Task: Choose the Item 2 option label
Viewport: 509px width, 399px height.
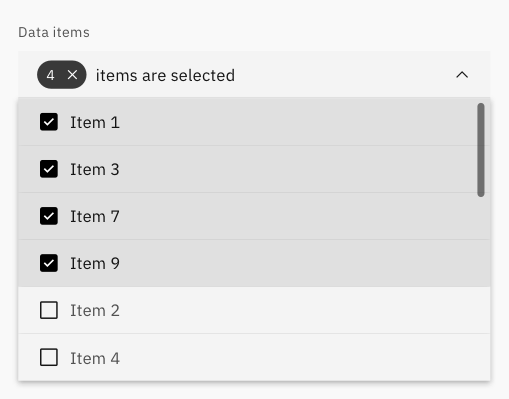Action: (x=95, y=311)
